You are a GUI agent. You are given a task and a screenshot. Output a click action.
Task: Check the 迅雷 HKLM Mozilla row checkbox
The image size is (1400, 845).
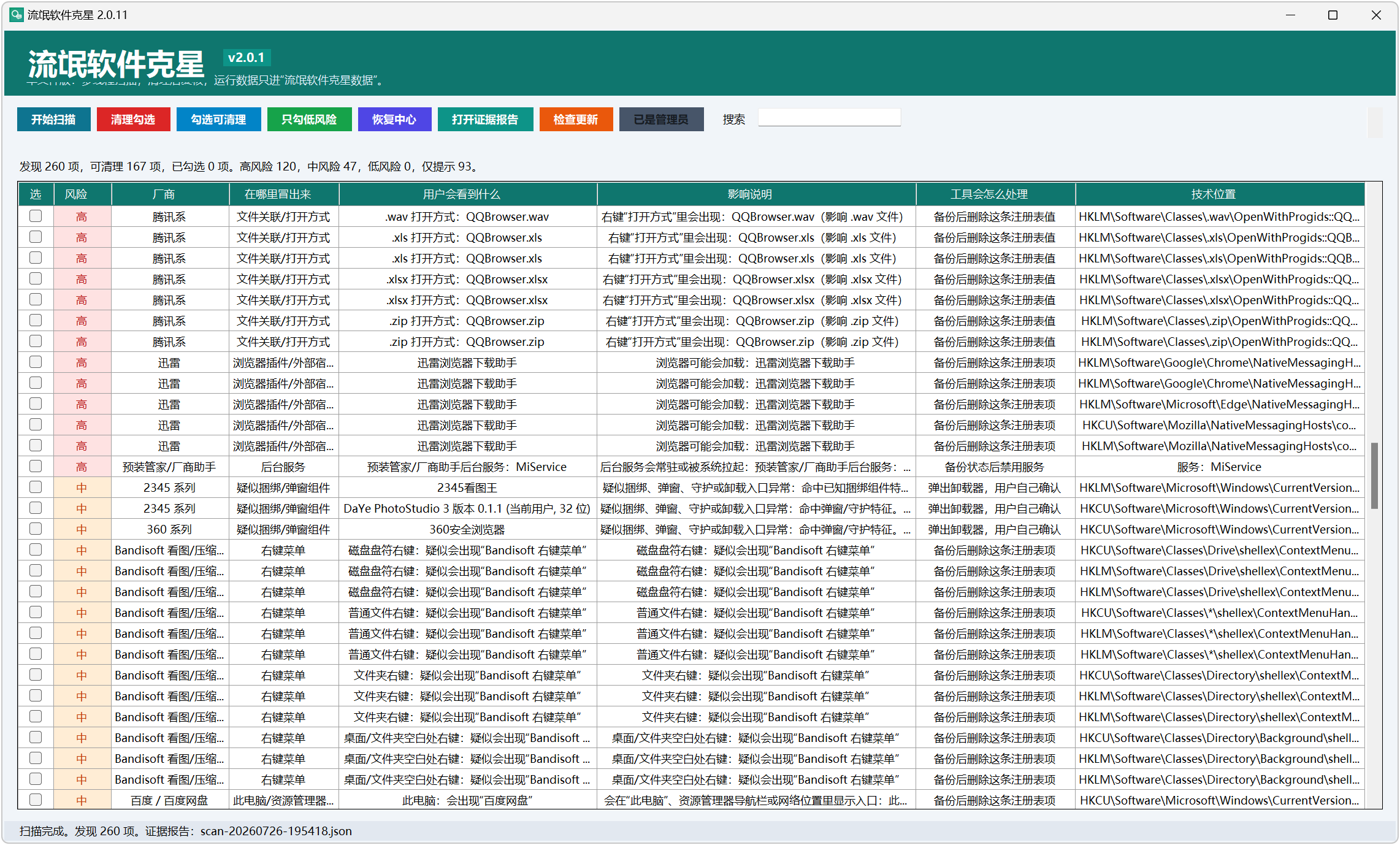(x=36, y=446)
